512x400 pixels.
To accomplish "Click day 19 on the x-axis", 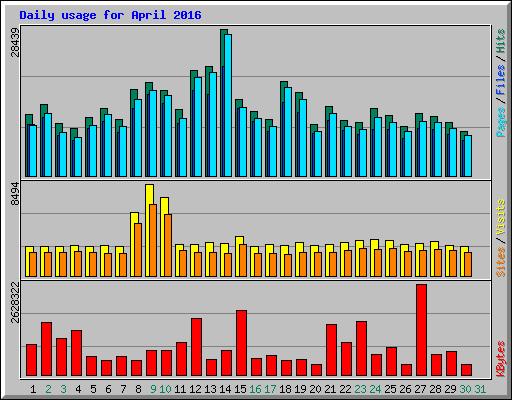I will 300,389.
